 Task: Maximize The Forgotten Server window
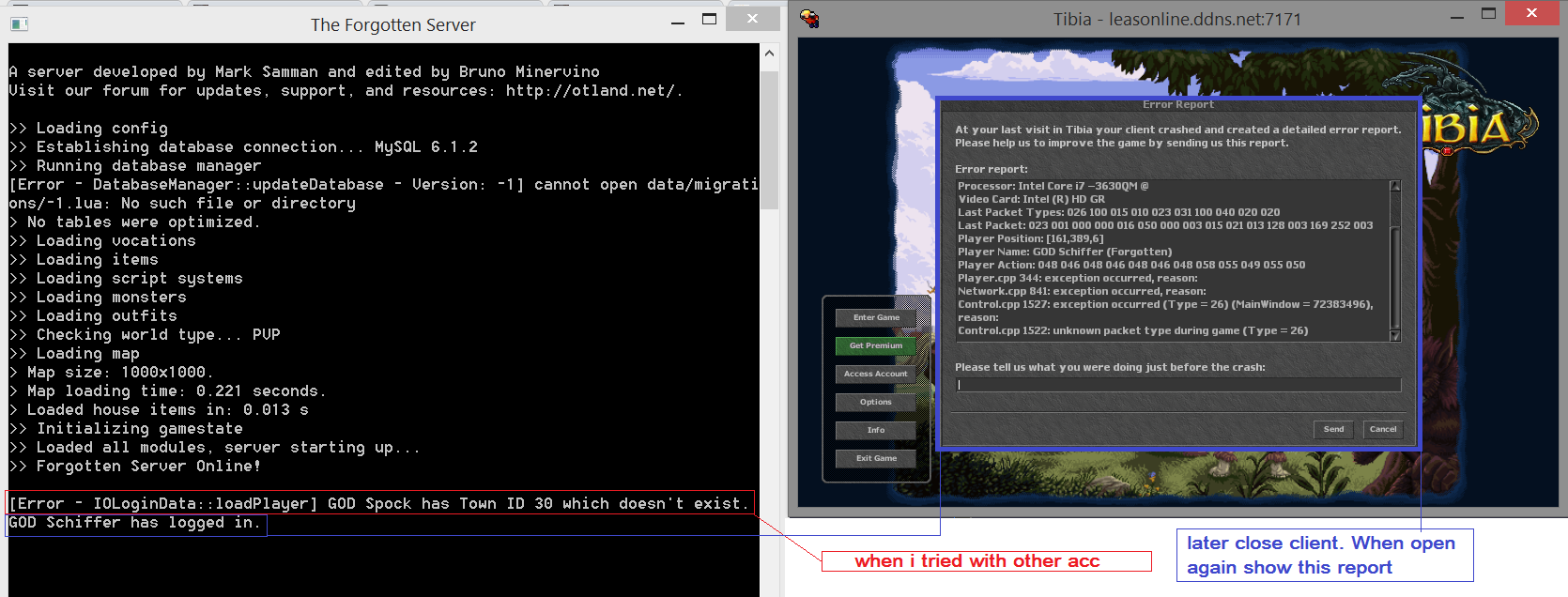click(710, 19)
